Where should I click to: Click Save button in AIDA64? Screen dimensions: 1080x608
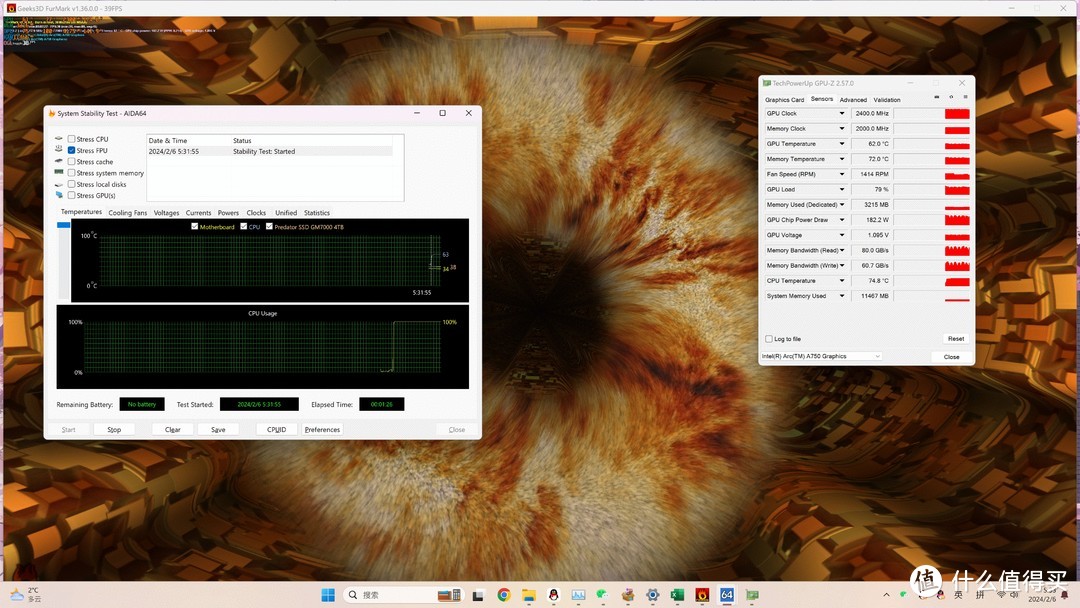pos(218,430)
